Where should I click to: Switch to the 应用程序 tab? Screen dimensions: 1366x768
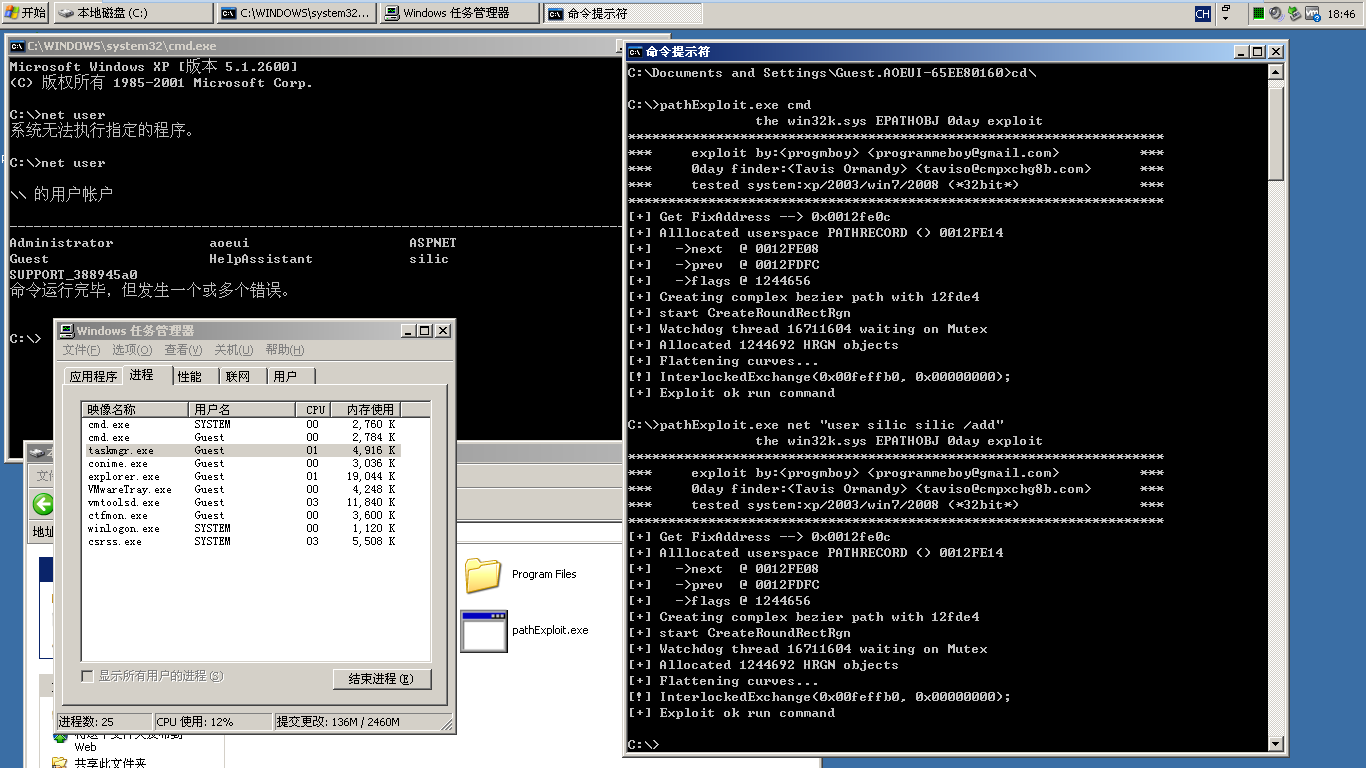[93, 376]
